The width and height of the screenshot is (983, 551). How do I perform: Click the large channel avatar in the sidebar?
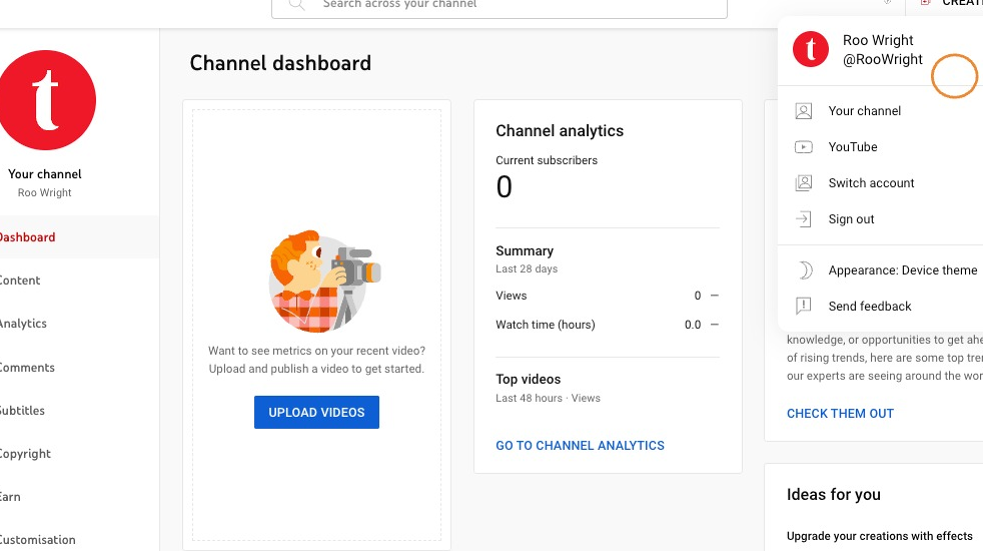coord(46,100)
